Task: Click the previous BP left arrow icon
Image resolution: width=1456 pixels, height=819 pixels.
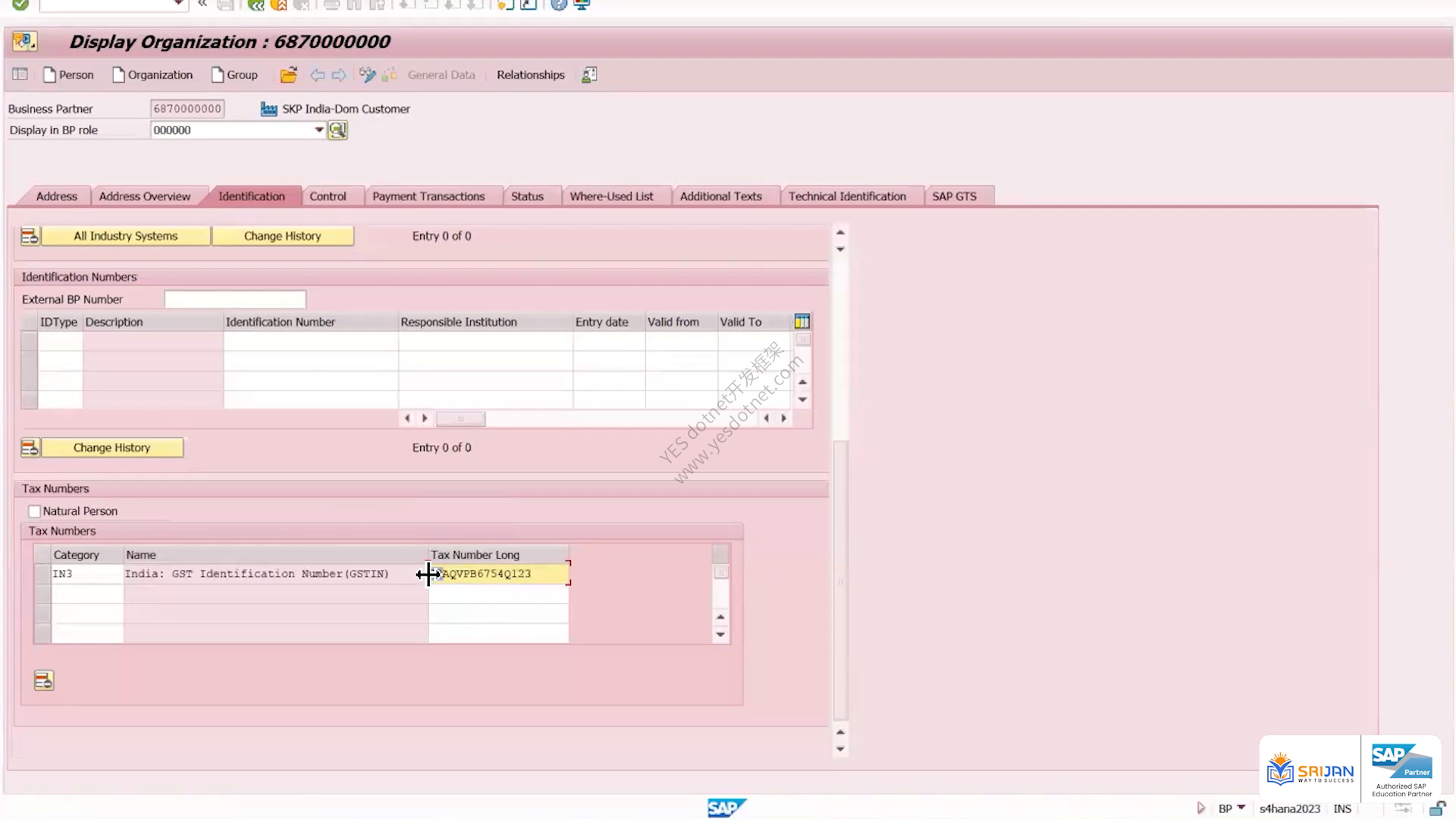Action: pyautogui.click(x=318, y=75)
